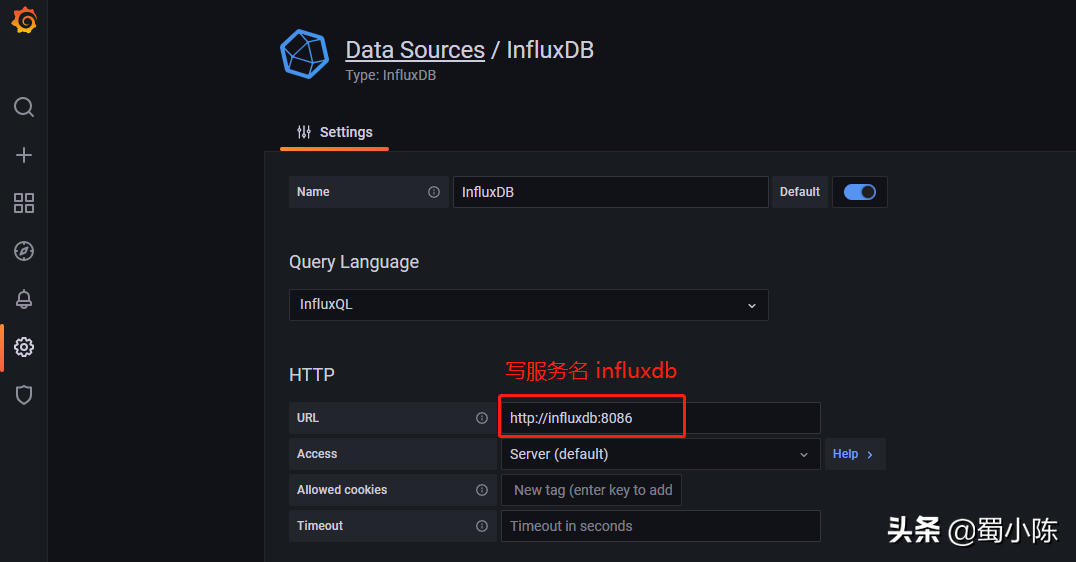Expand the Access Help button
1076x562 pixels.
[x=855, y=454]
